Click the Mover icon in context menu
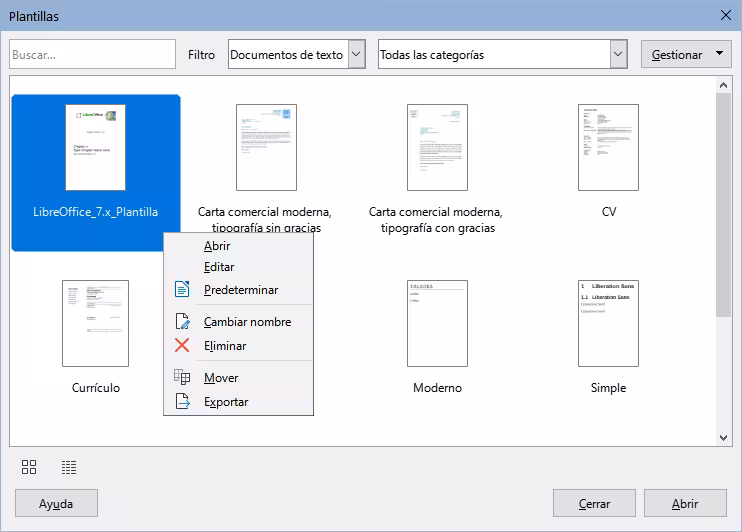The width and height of the screenshot is (742, 532). (182, 378)
